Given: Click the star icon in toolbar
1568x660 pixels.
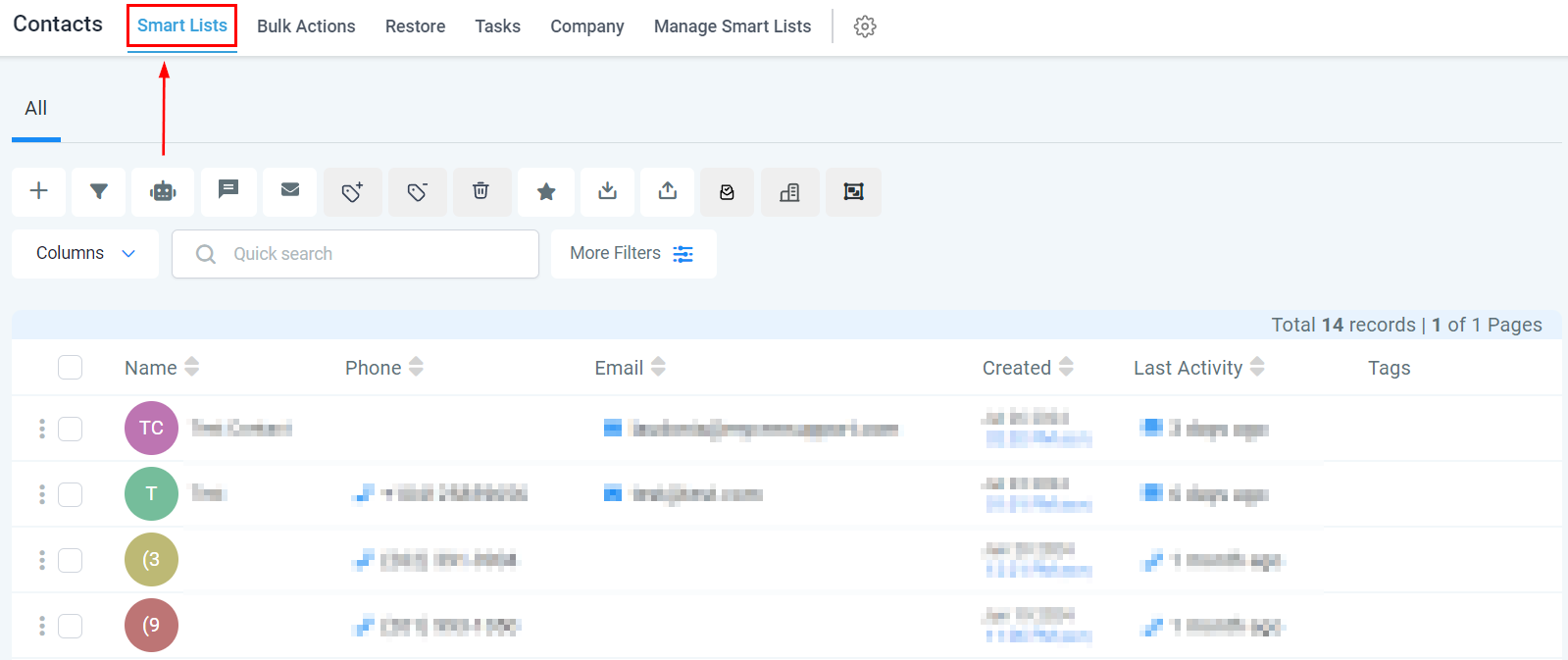Looking at the screenshot, I should point(546,192).
